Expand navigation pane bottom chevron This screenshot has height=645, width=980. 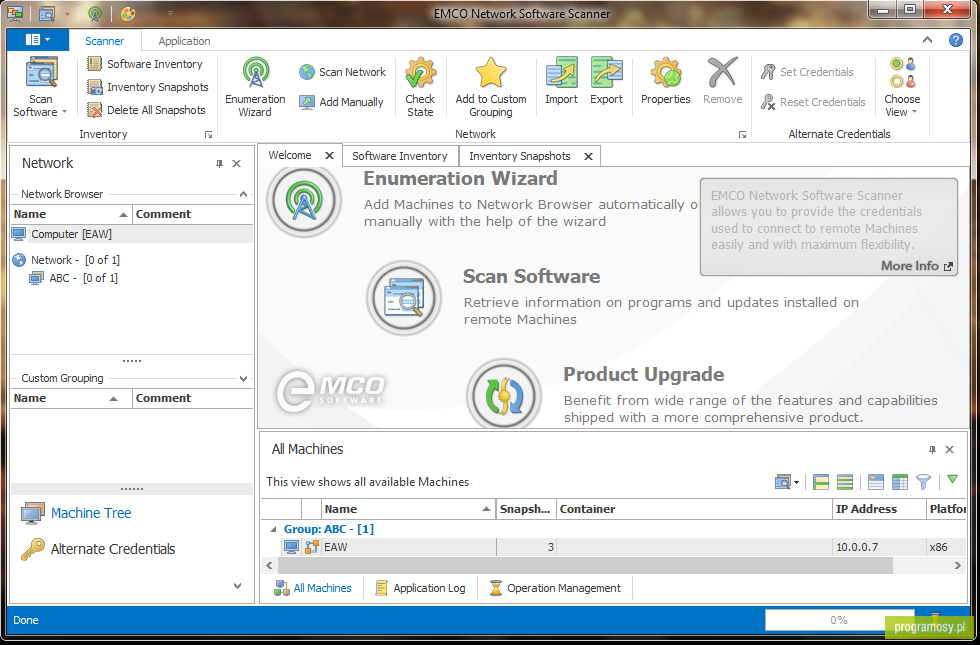point(238,586)
